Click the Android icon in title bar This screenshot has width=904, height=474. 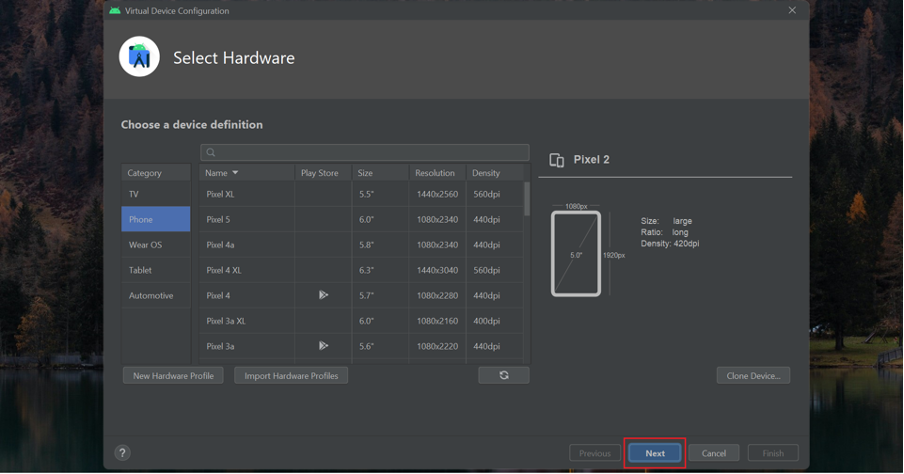click(115, 10)
